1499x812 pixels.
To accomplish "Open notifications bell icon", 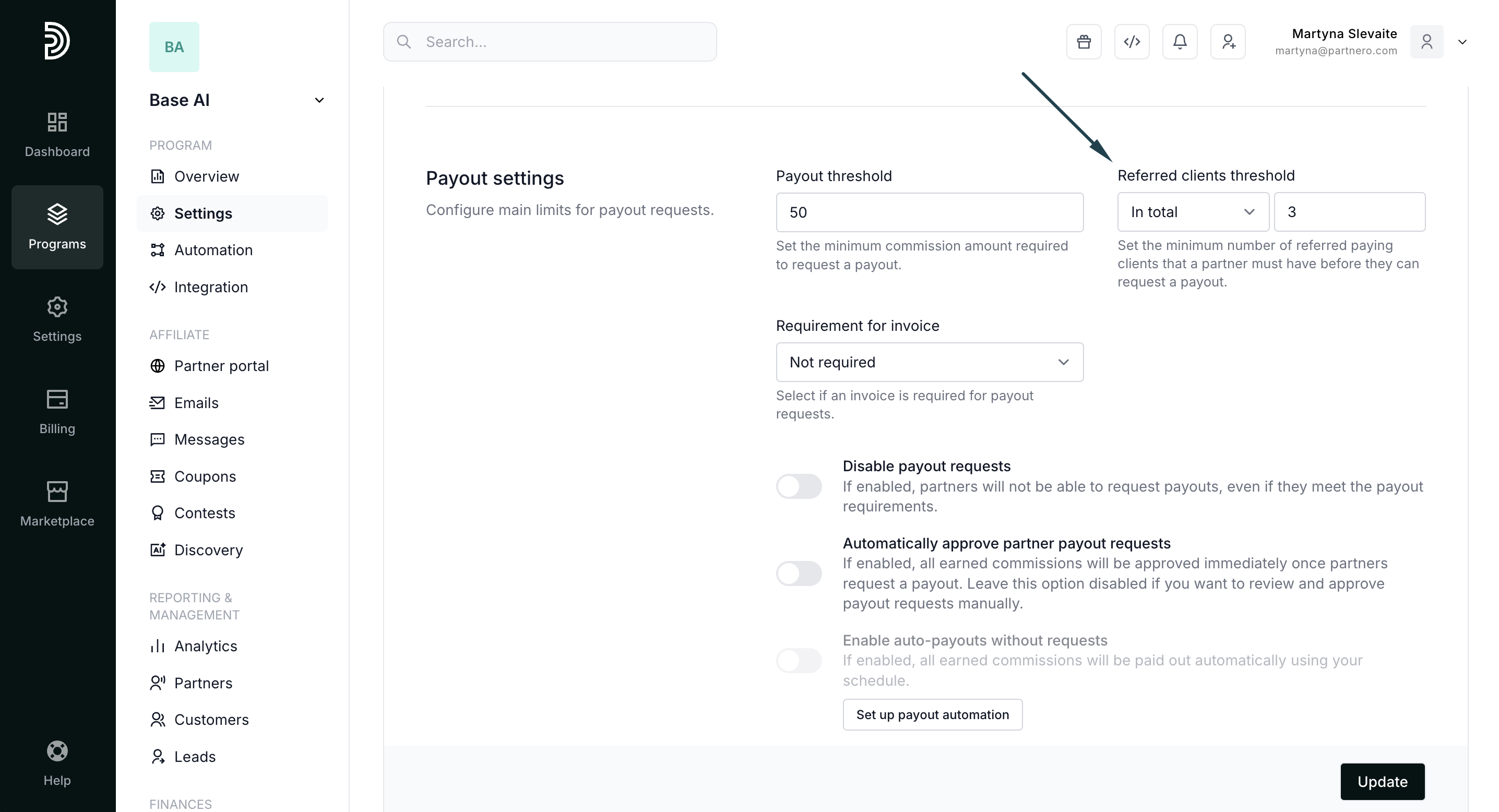I will coord(1180,42).
